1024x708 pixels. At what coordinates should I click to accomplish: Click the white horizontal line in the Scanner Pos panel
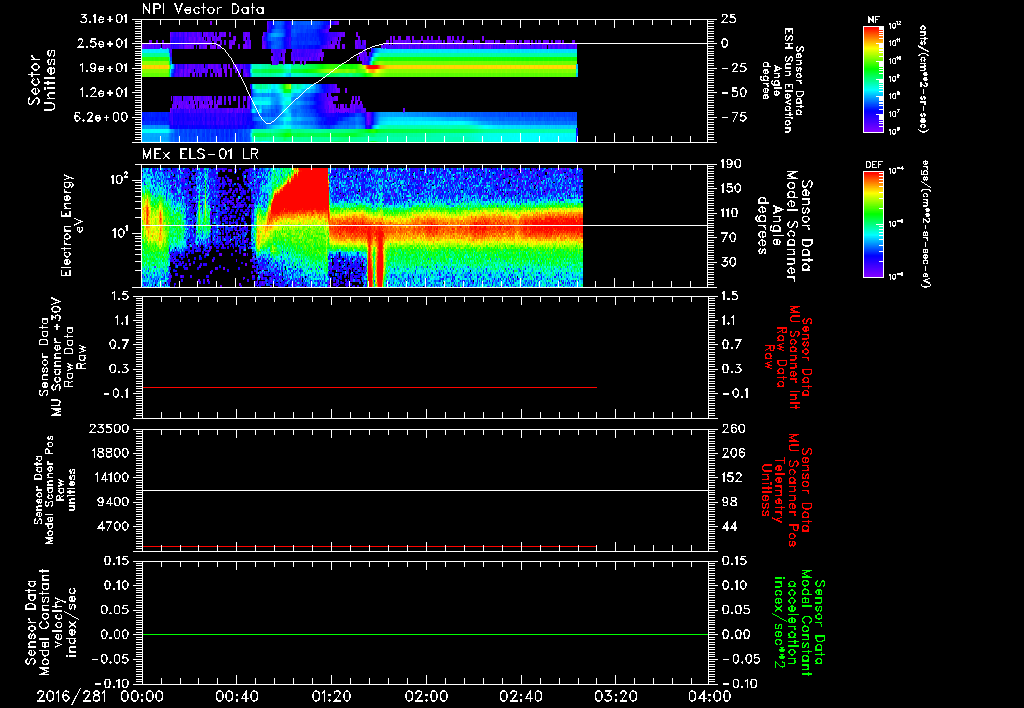[x=425, y=490]
